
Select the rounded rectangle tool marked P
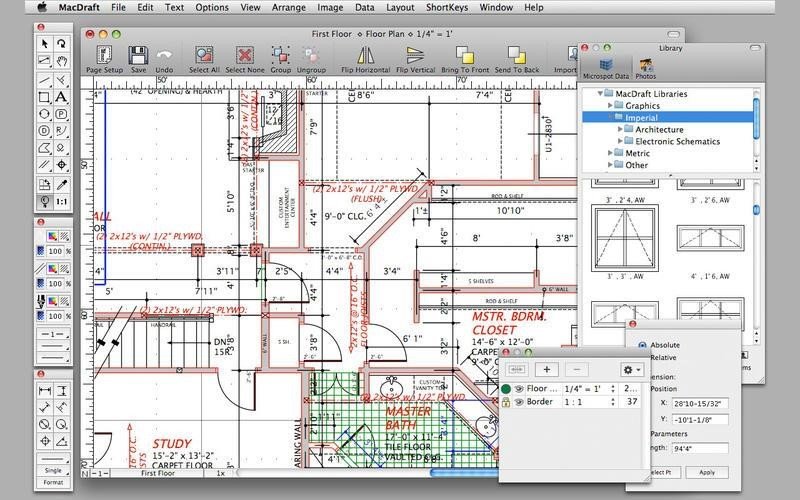62,114
